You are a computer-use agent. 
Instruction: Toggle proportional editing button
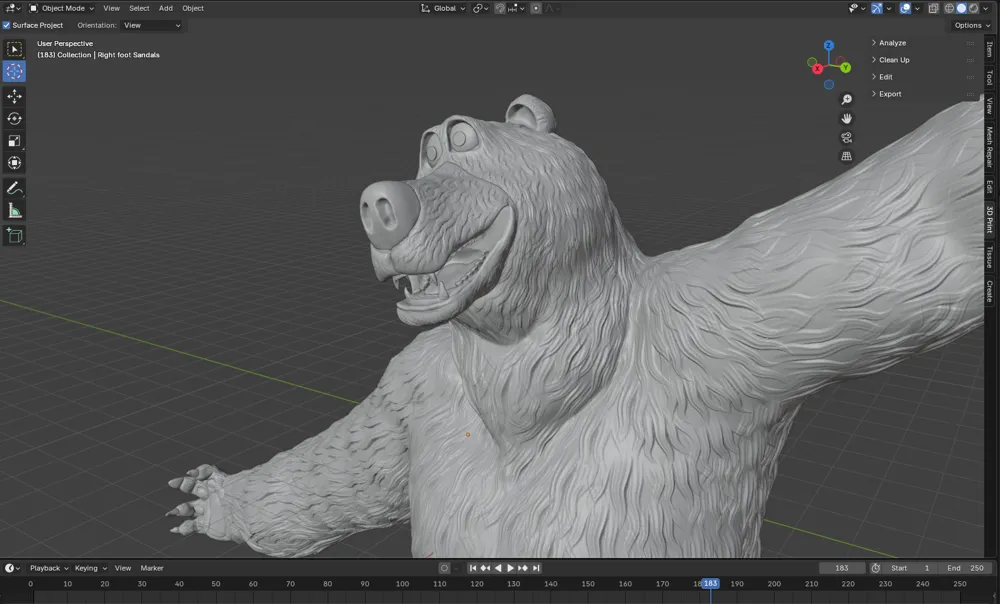[536, 8]
